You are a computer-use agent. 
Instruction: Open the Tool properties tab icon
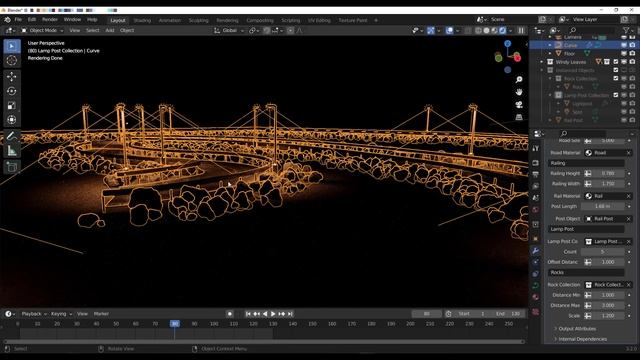click(536, 149)
